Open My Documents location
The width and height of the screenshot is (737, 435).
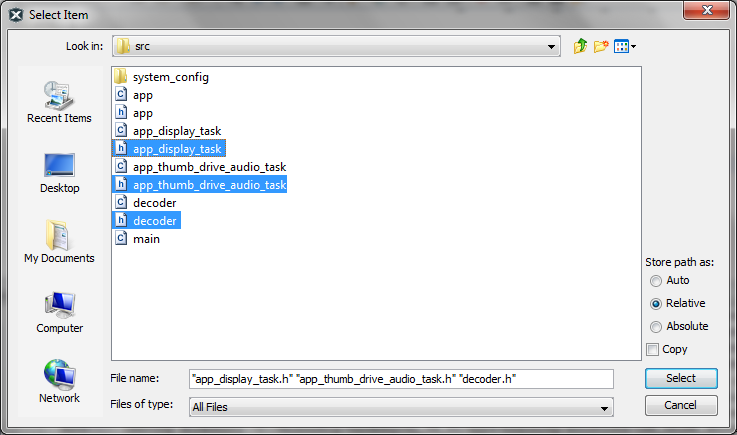pos(59,242)
